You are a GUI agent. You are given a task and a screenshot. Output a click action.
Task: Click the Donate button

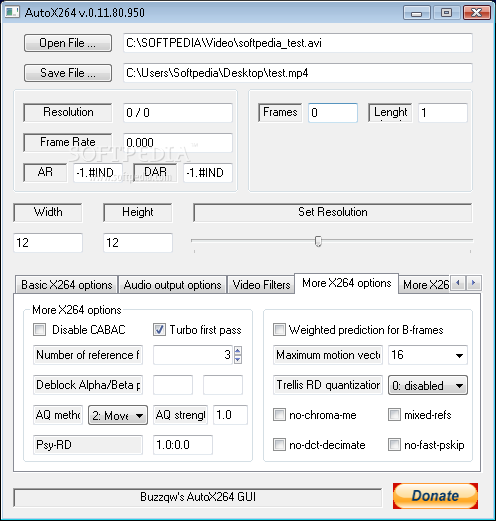(435, 496)
